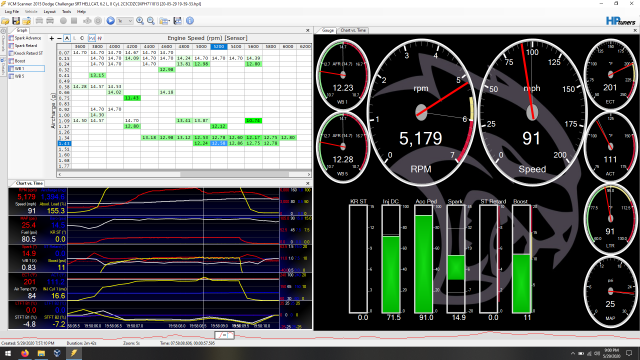Start log playback with the blue play button
Screen dimensions: 640x360
point(110,21)
